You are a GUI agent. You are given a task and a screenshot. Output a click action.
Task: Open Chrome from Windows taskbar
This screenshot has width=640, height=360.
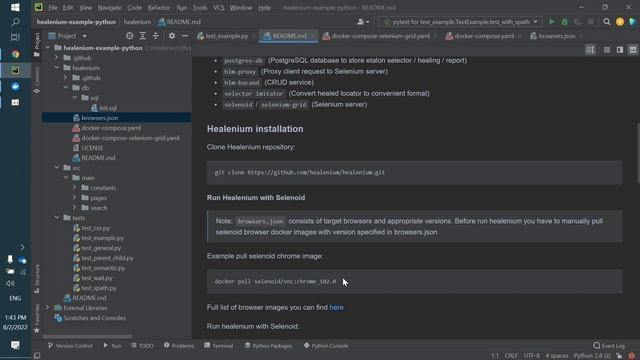(x=15, y=54)
